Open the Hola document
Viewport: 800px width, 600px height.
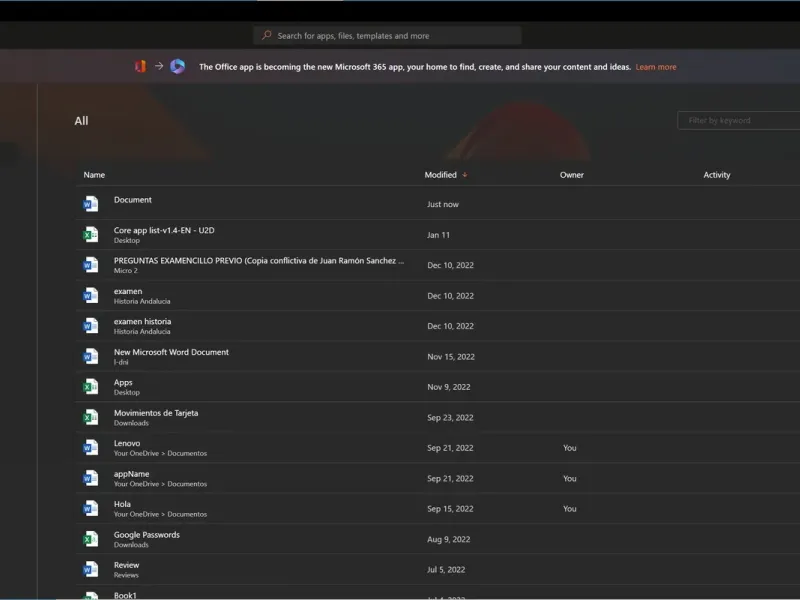pos(122,504)
